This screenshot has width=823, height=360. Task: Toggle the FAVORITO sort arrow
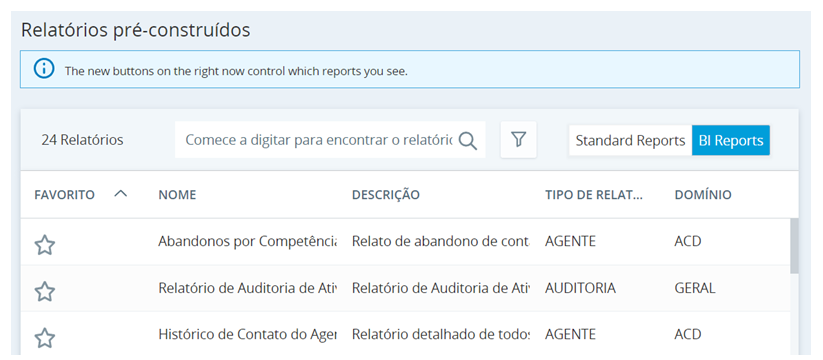[121, 194]
